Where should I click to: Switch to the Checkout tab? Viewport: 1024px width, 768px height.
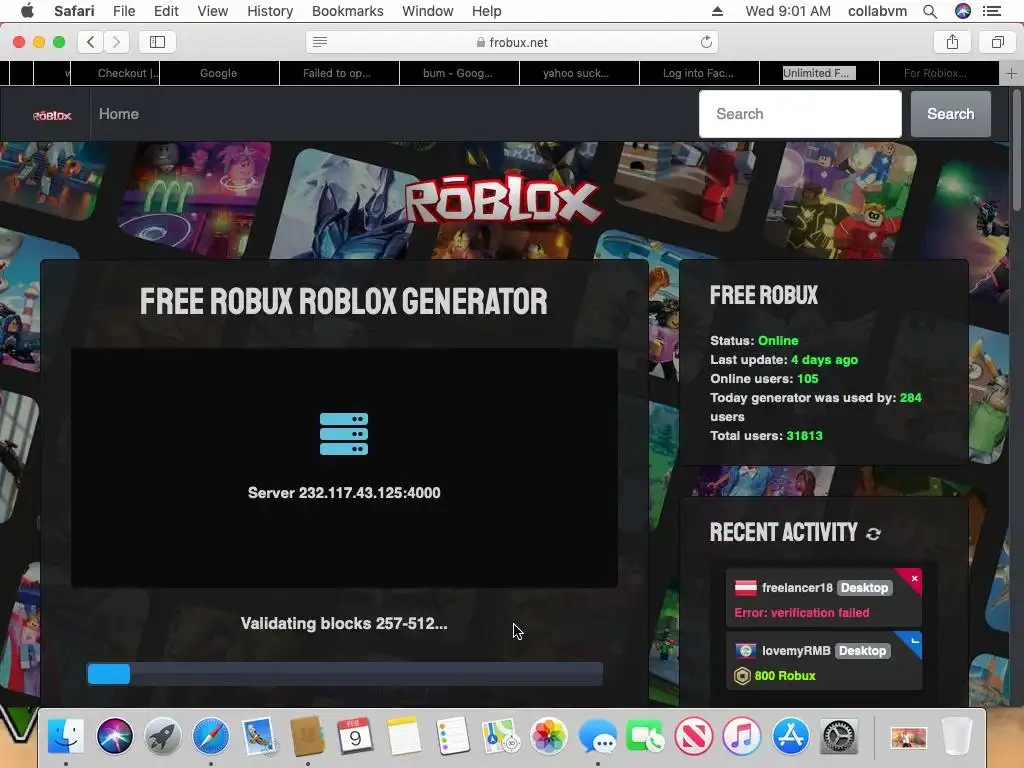pos(115,73)
